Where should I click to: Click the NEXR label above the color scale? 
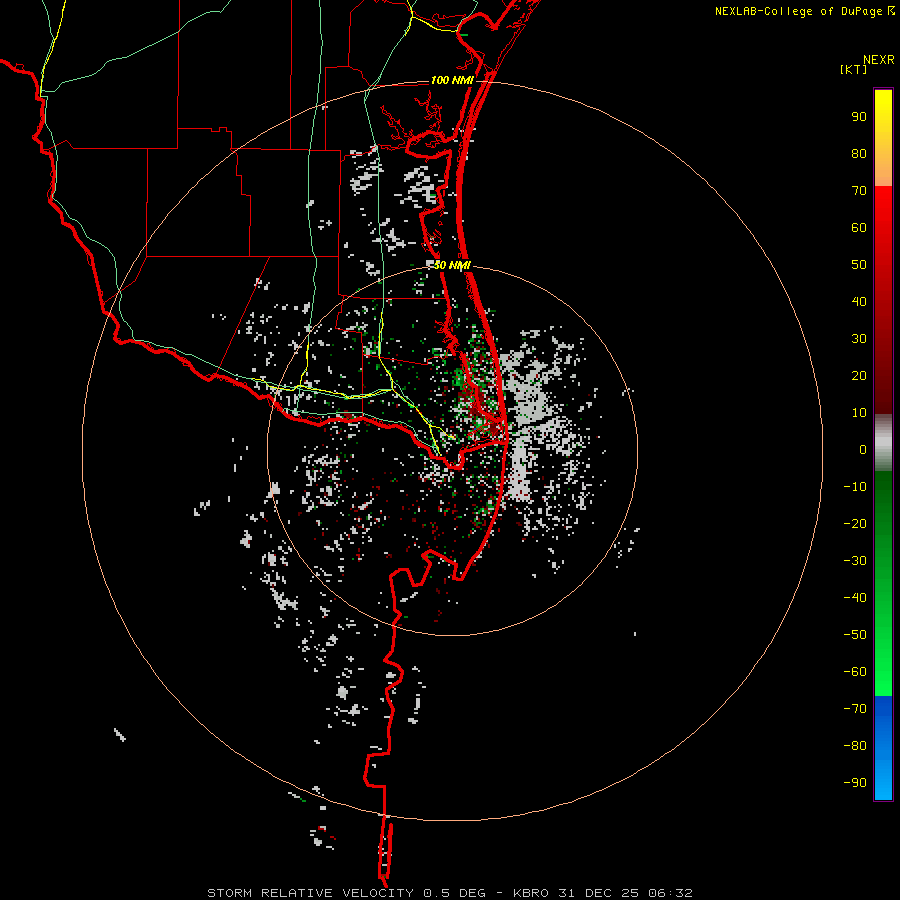click(x=878, y=60)
